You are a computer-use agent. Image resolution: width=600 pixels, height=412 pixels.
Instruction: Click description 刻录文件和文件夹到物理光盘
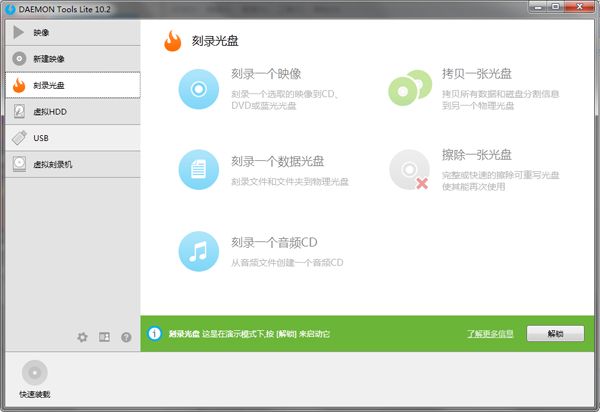point(290,181)
